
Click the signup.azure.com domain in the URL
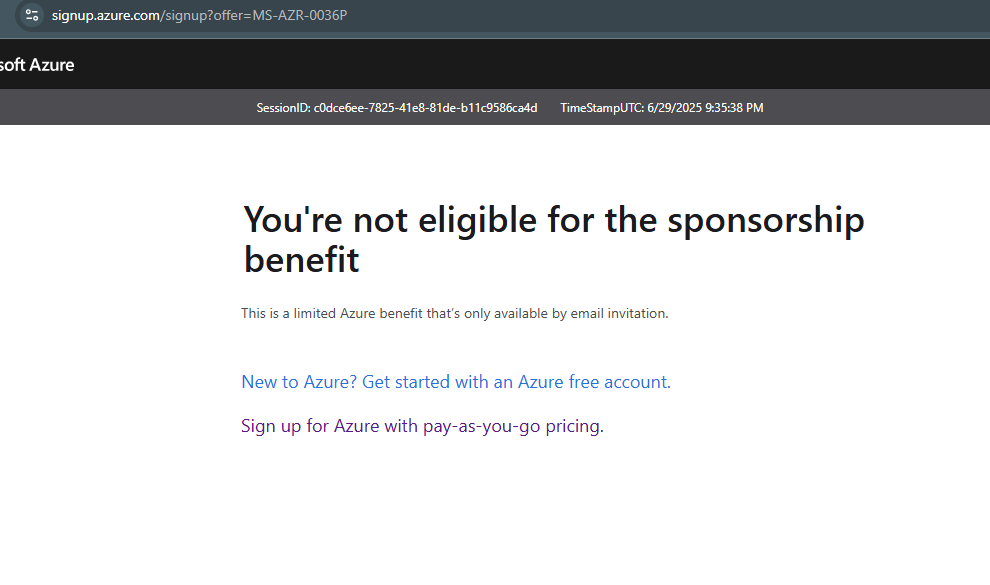105,15
